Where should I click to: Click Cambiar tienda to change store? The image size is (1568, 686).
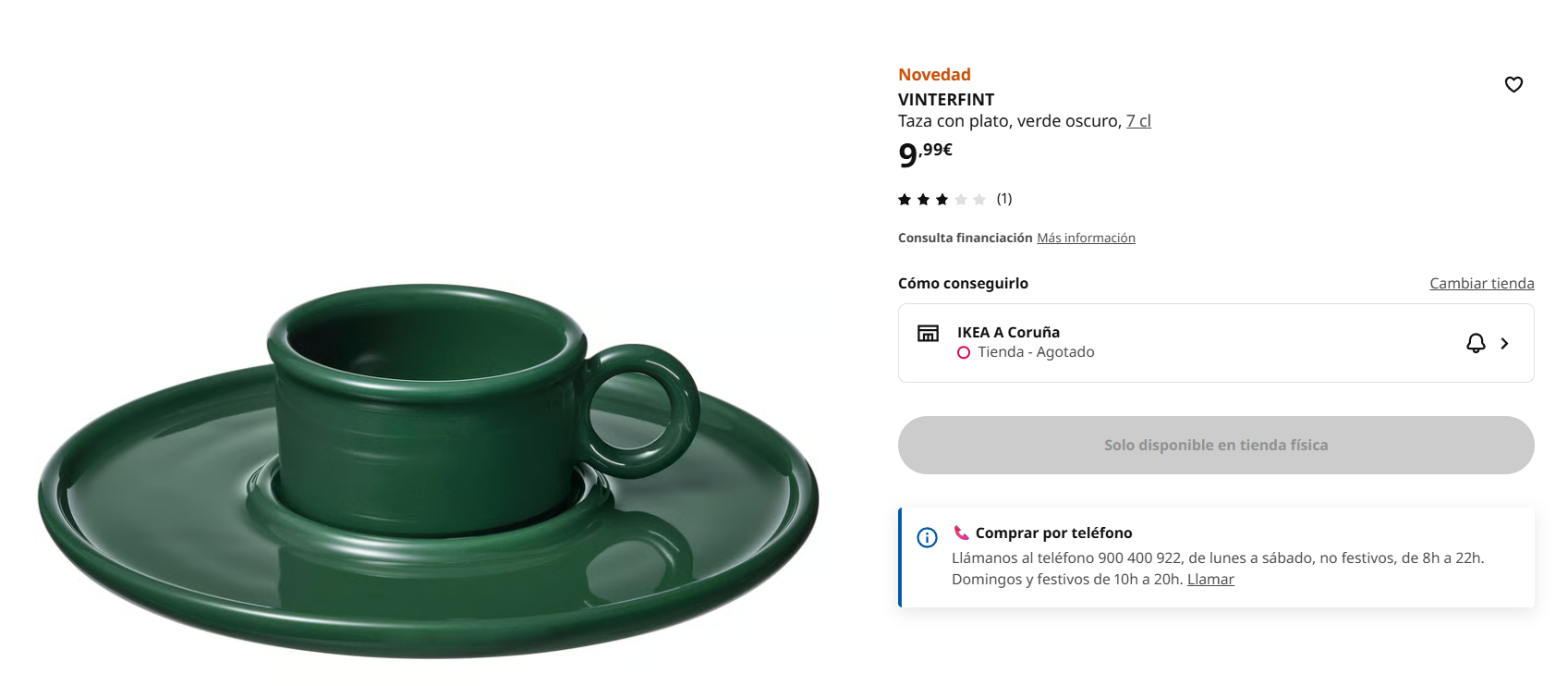click(1481, 283)
